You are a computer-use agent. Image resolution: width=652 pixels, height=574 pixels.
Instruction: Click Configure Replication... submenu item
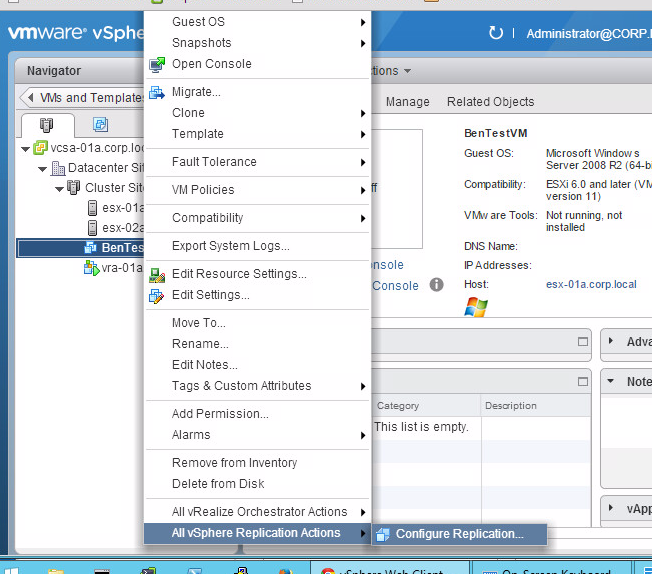pyautogui.click(x=459, y=534)
